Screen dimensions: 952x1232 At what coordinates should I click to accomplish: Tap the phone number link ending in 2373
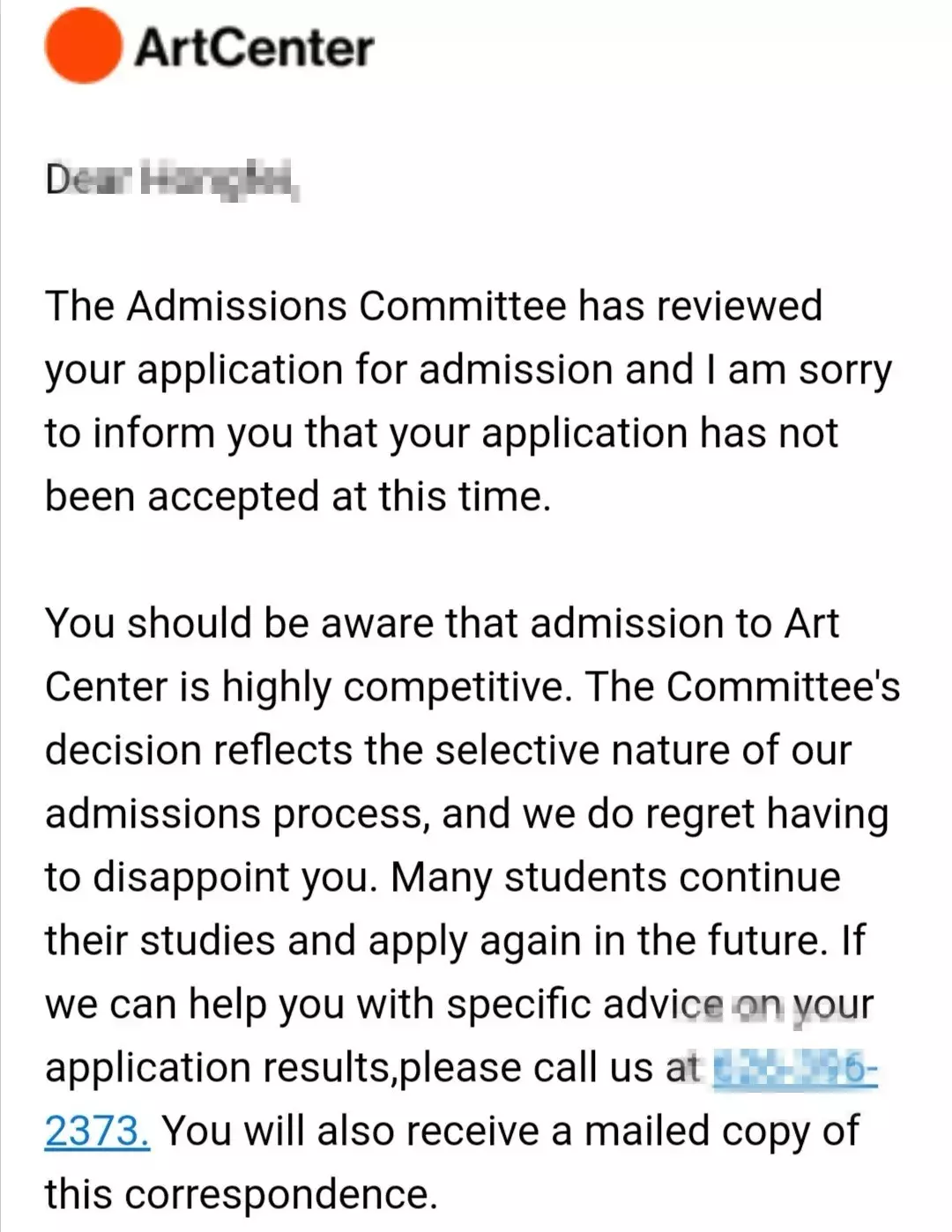pyautogui.click(x=97, y=1131)
